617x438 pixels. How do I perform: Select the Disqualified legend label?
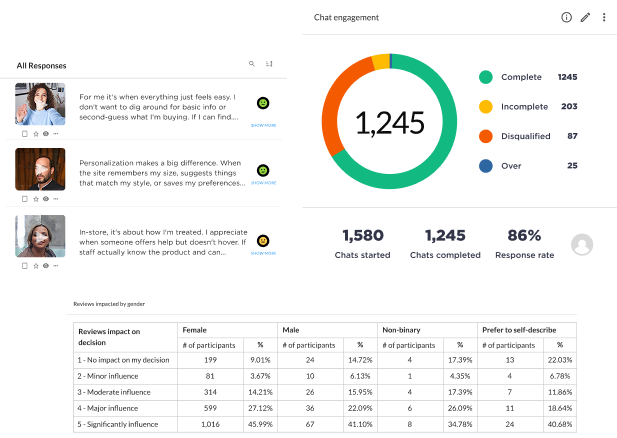tap(526, 136)
